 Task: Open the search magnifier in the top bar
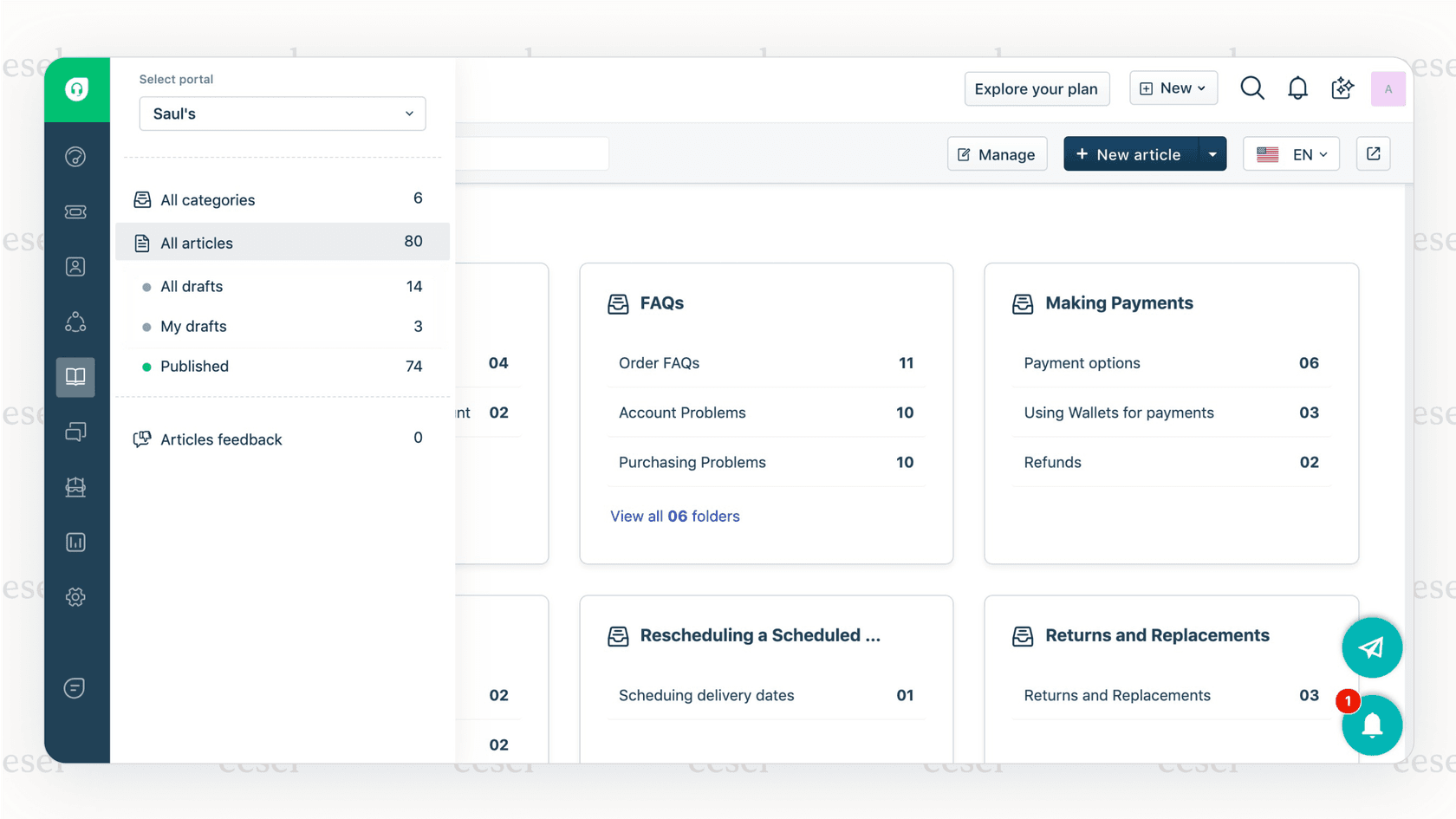[x=1251, y=88]
